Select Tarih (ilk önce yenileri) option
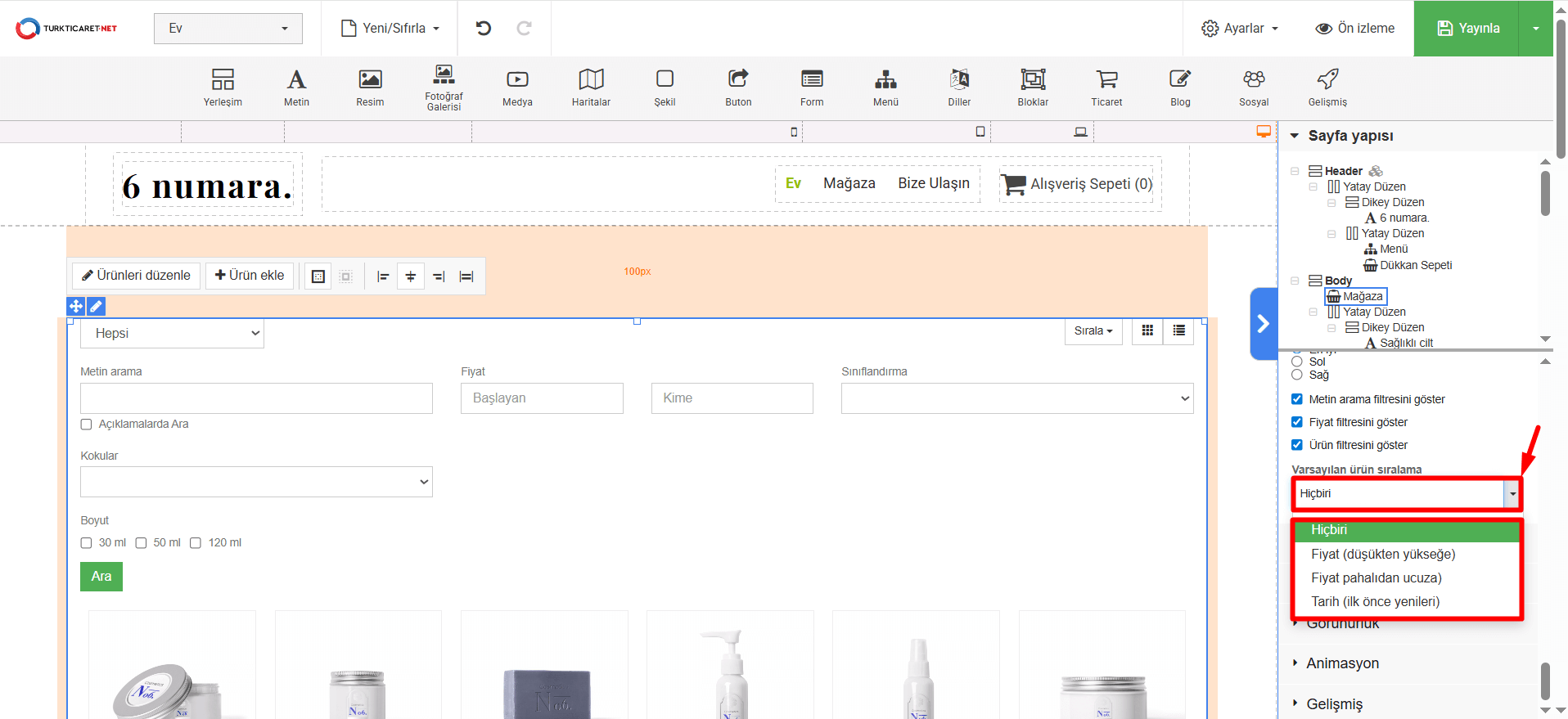This screenshot has width=1568, height=719. (x=1375, y=602)
